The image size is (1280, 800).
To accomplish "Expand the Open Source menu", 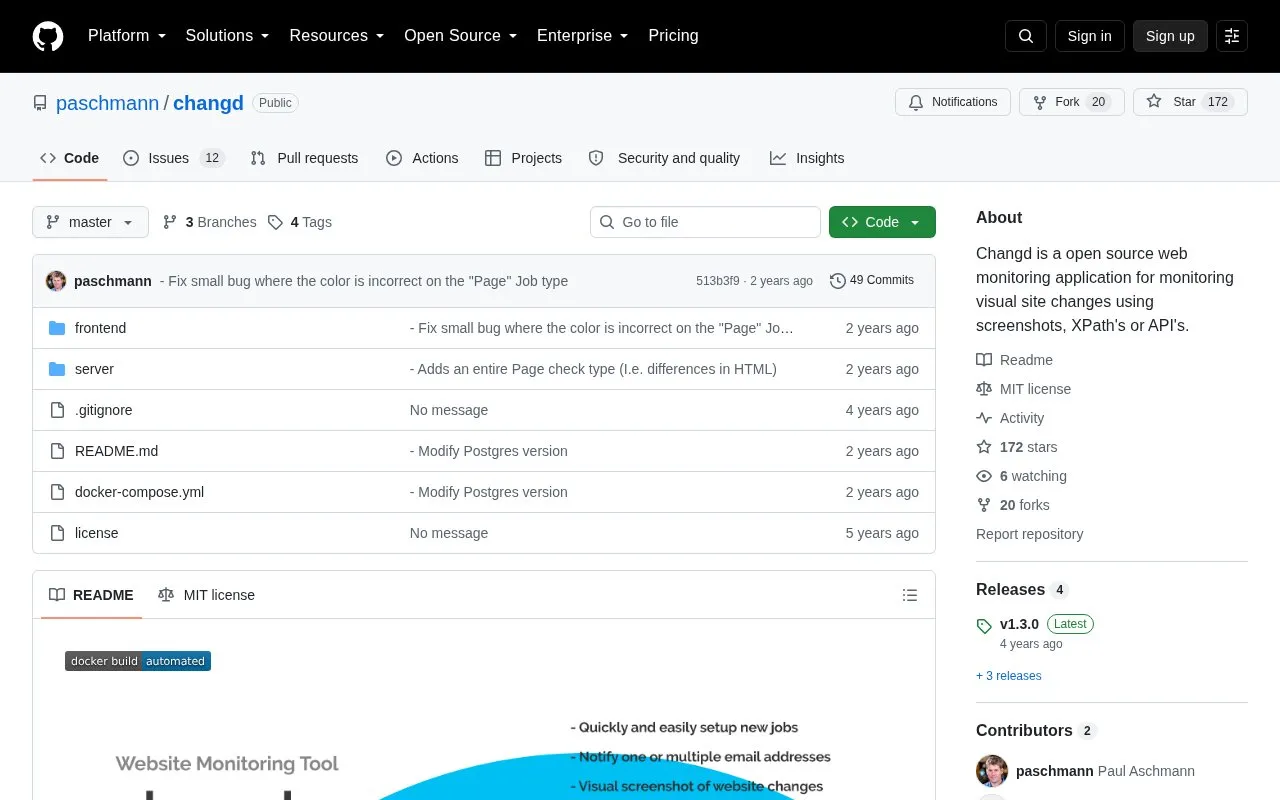I will (x=461, y=36).
